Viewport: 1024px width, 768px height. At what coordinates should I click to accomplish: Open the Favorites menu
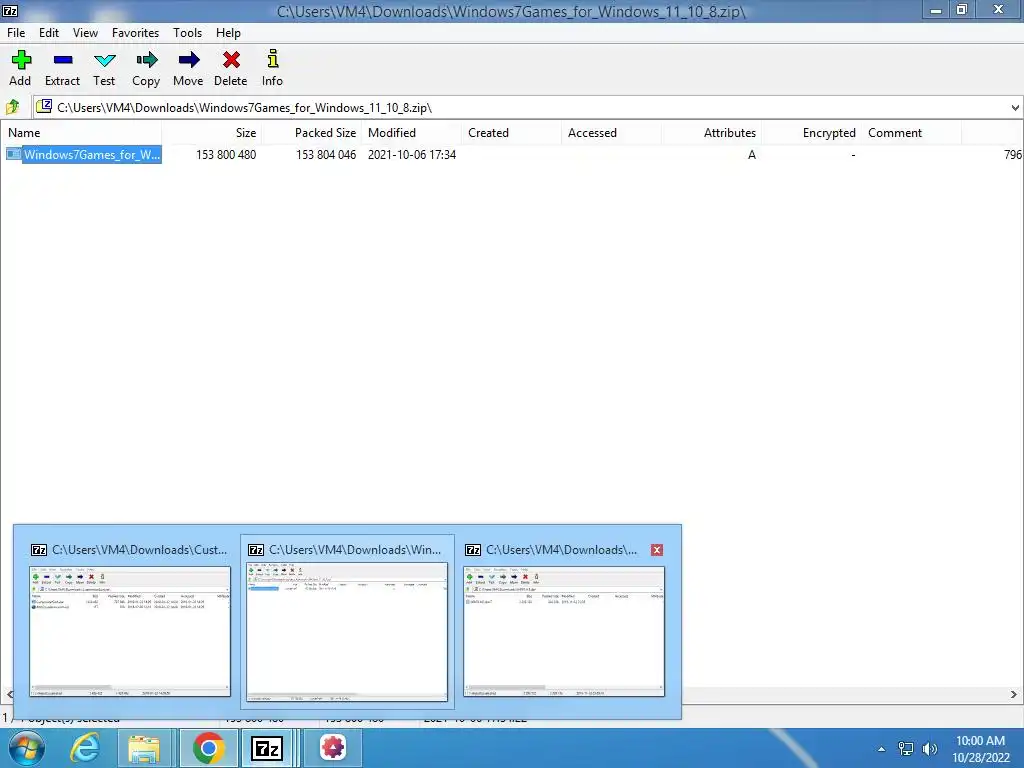tap(135, 33)
